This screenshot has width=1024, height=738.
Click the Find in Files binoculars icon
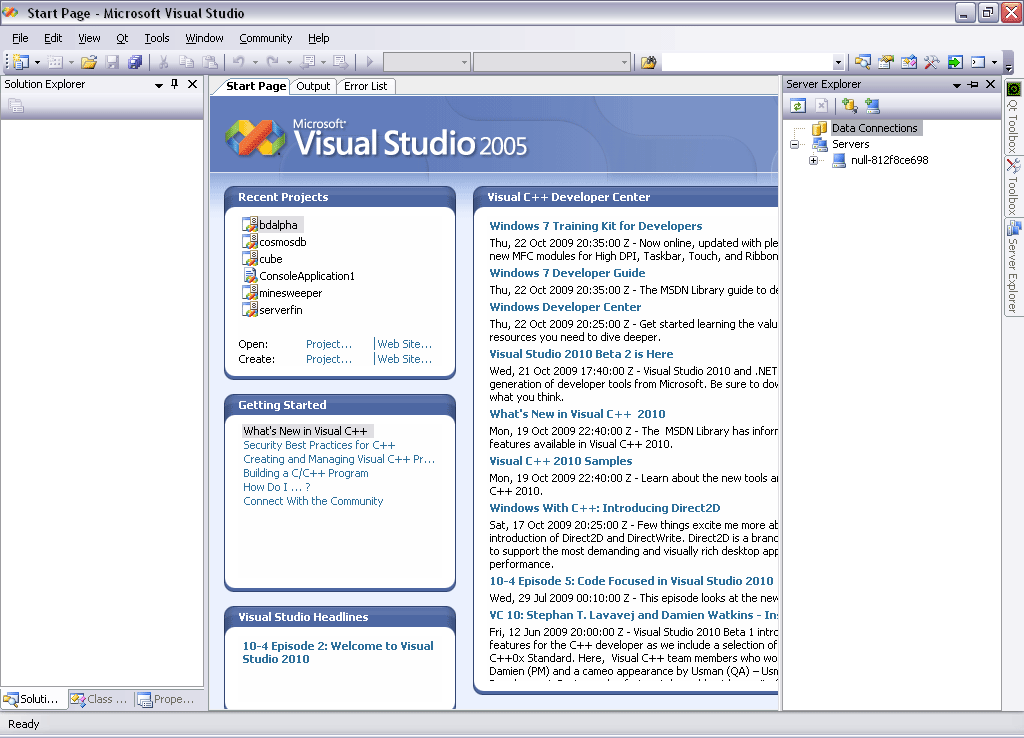tap(648, 63)
